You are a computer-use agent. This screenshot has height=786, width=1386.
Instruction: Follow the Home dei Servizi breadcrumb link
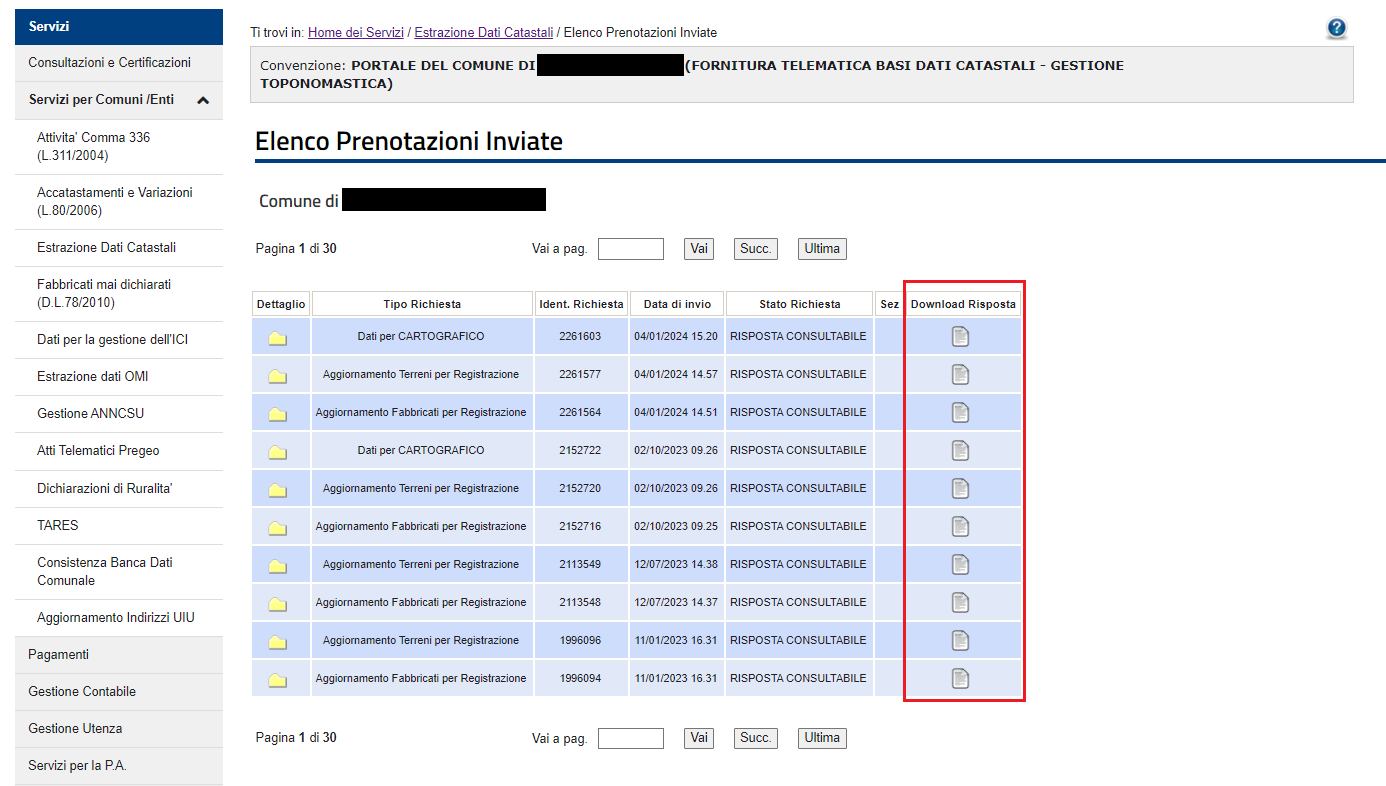[x=355, y=33]
